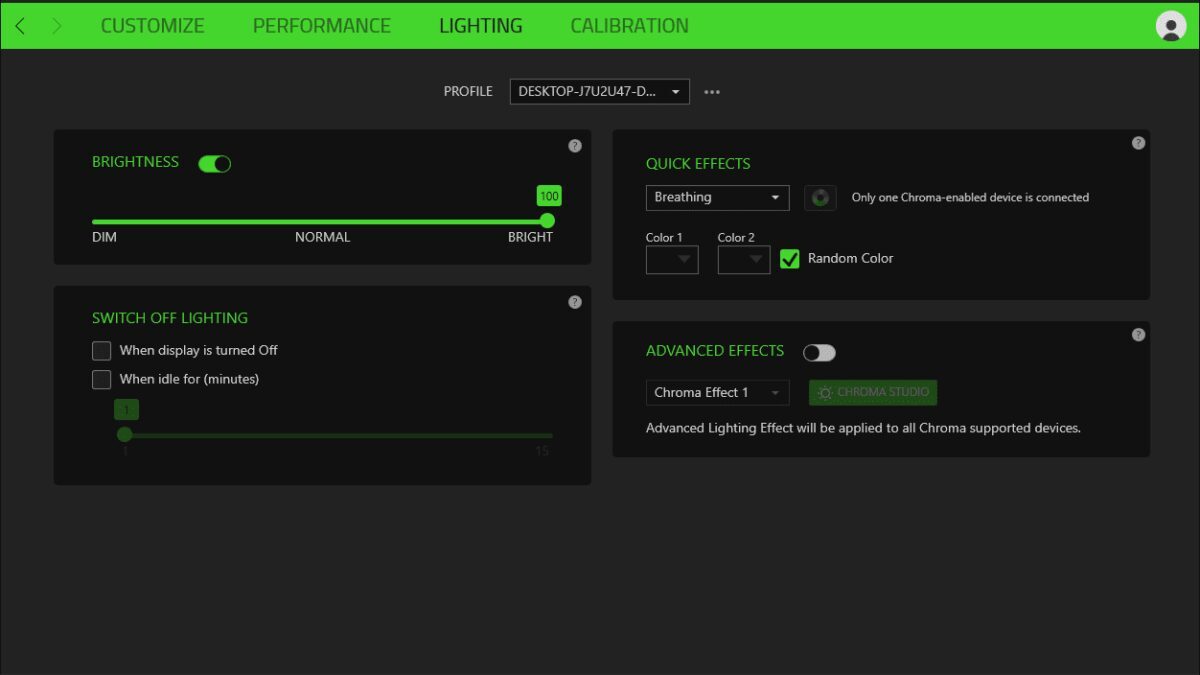
Task: Switch to the Performance tab
Action: click(x=322, y=26)
